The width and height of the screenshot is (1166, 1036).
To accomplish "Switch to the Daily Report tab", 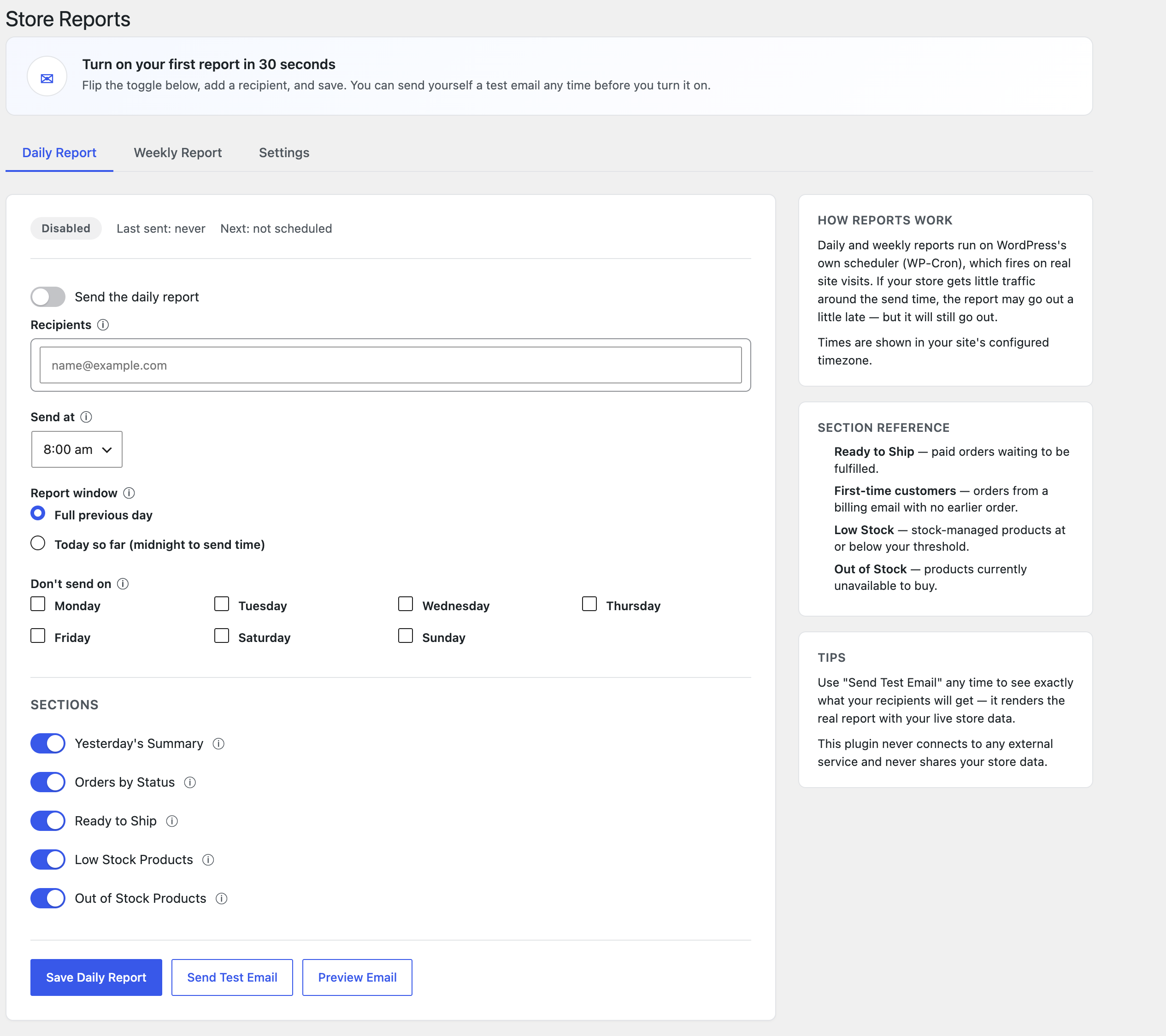I will coord(59,153).
